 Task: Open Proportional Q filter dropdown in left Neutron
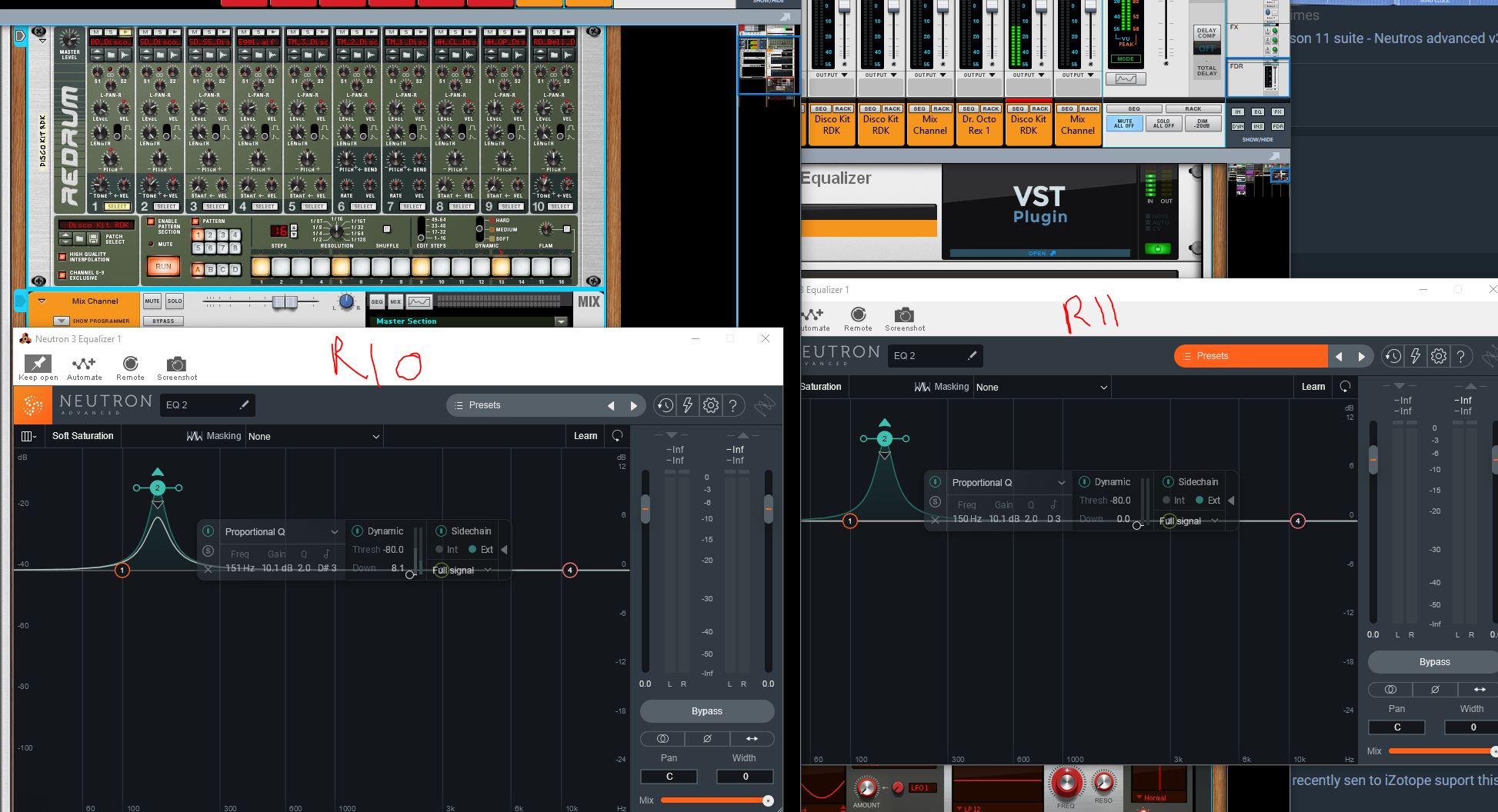pos(281,531)
